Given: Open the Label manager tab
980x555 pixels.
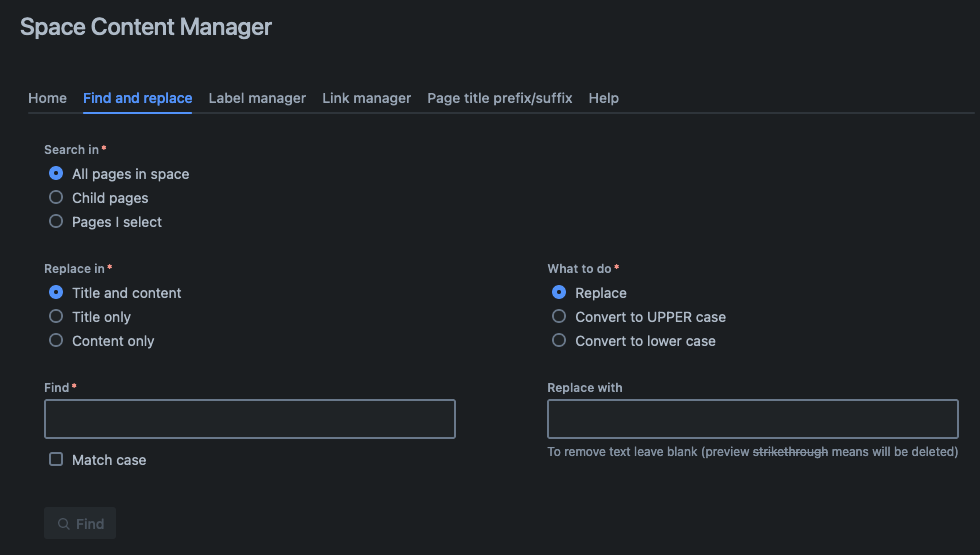Looking at the screenshot, I should point(257,98).
